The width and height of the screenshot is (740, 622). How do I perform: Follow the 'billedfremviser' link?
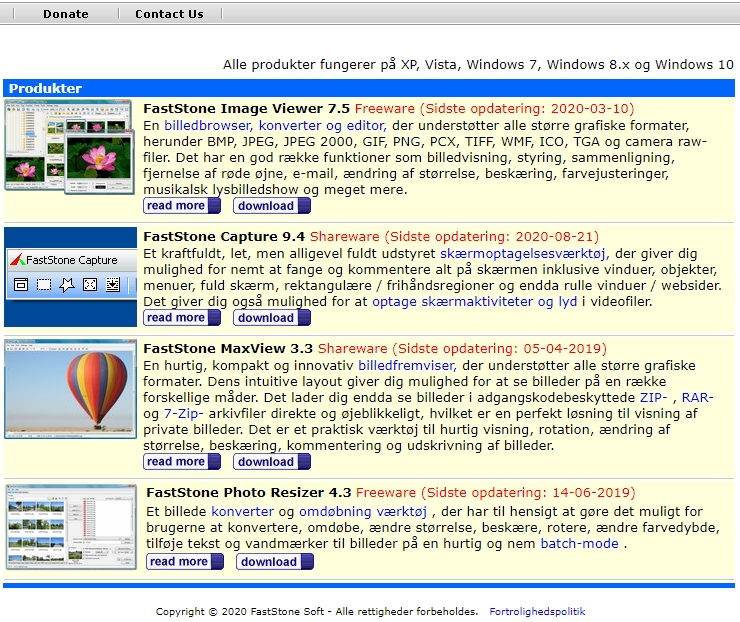(407, 366)
